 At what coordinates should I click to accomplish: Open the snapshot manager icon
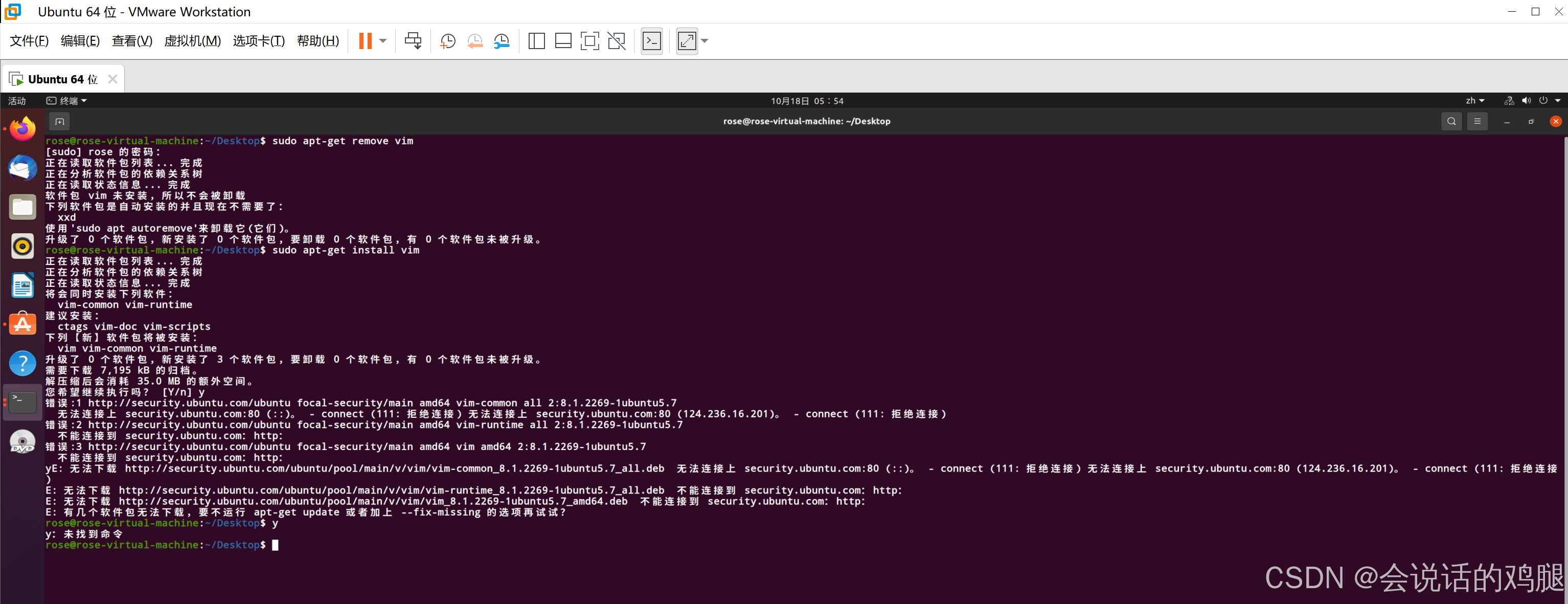(502, 41)
